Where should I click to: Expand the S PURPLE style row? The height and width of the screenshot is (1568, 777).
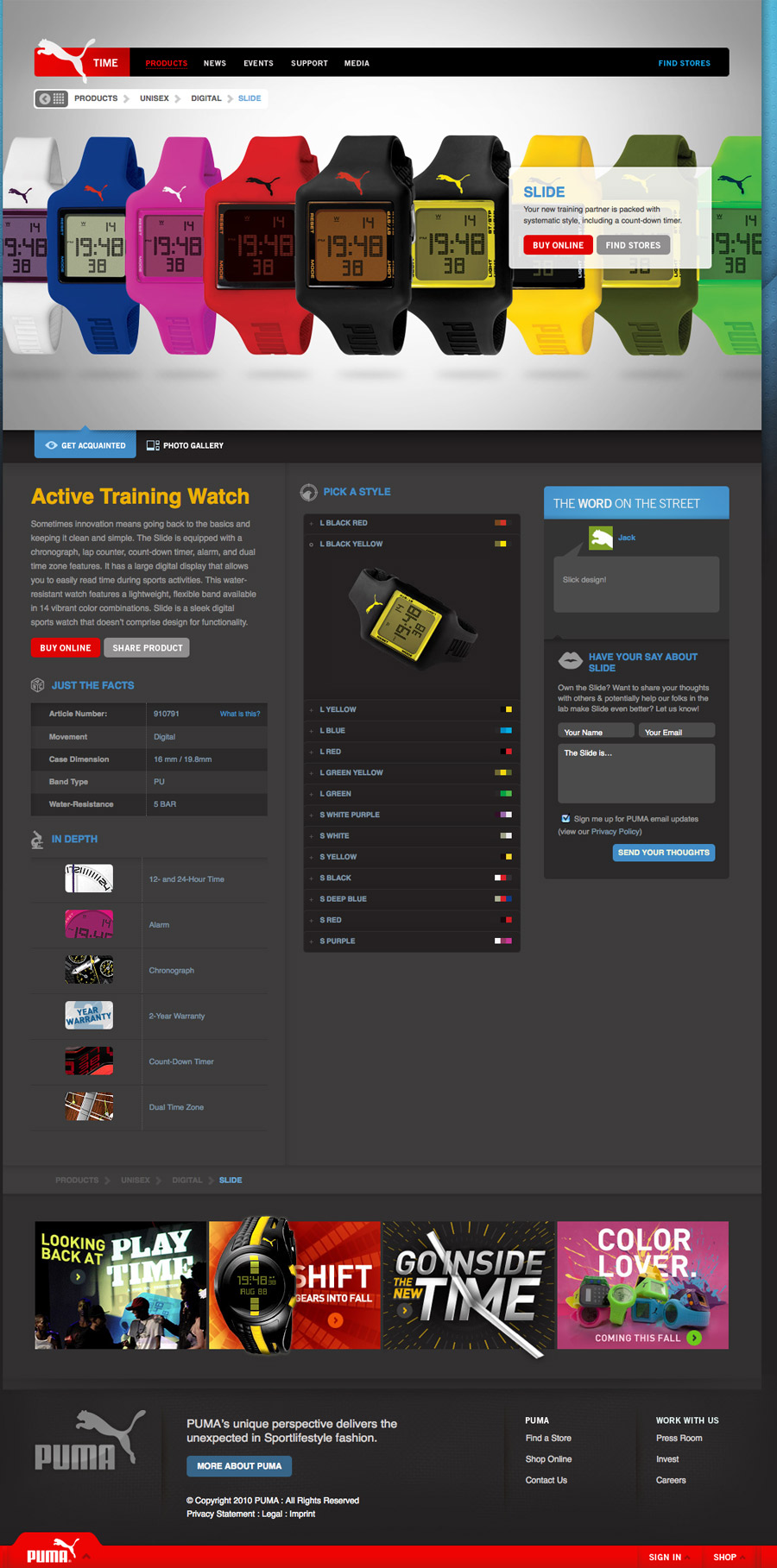[412, 941]
